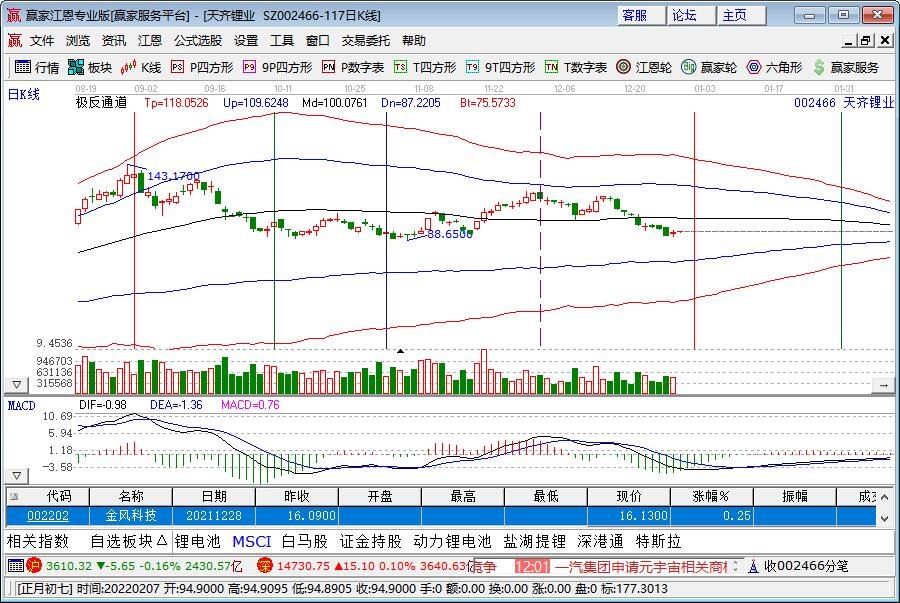Select the MSCI tab
900x603 pixels.
tap(251, 541)
